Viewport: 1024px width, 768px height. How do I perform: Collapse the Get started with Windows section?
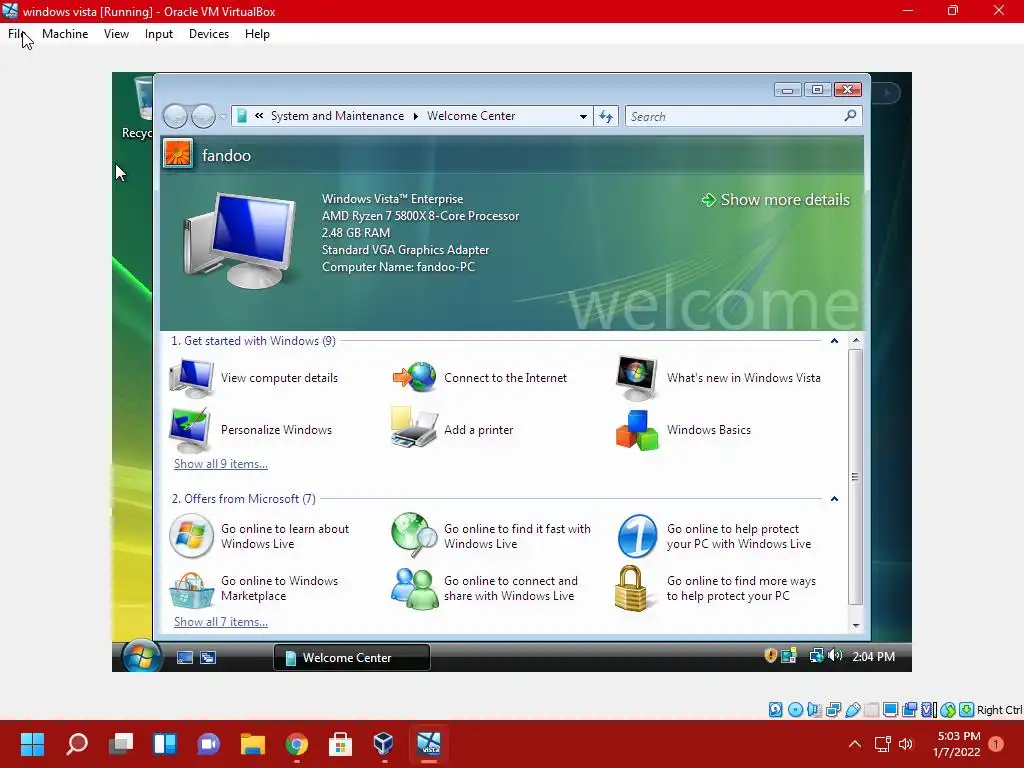(834, 341)
